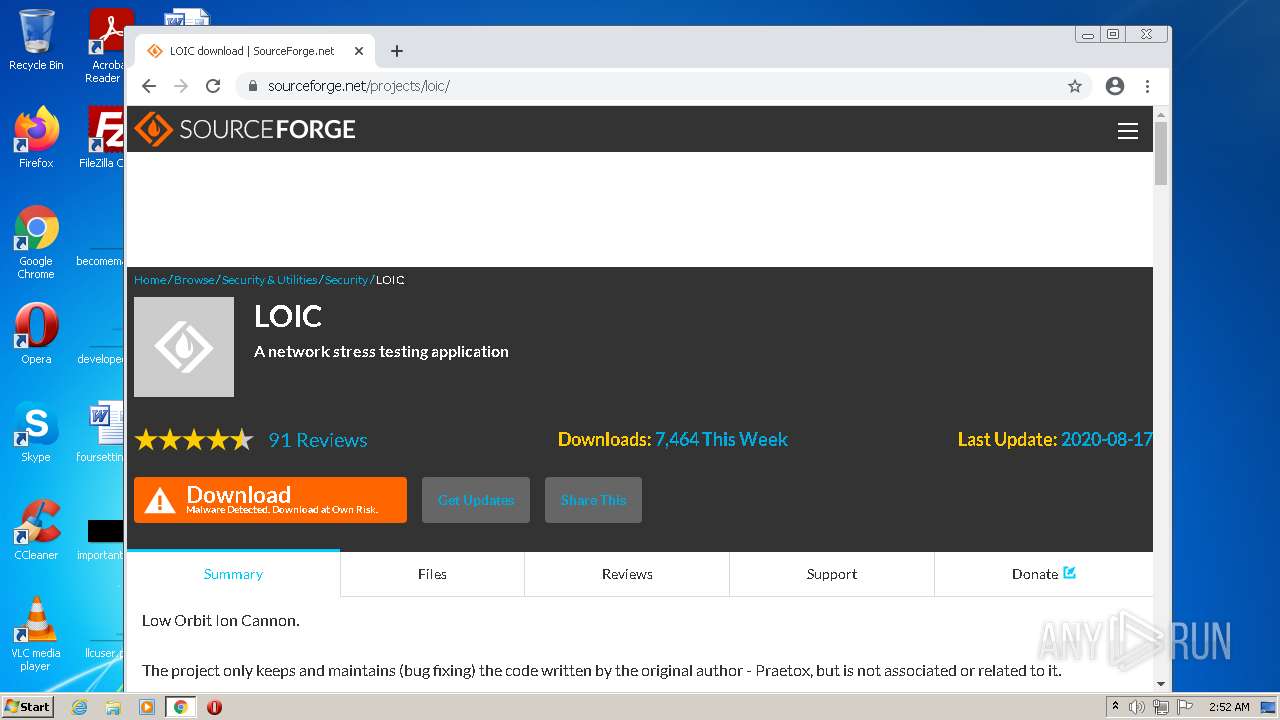Screen dimensions: 1280x720
Task: Open the Chrome profile icon
Action: 1115,86
